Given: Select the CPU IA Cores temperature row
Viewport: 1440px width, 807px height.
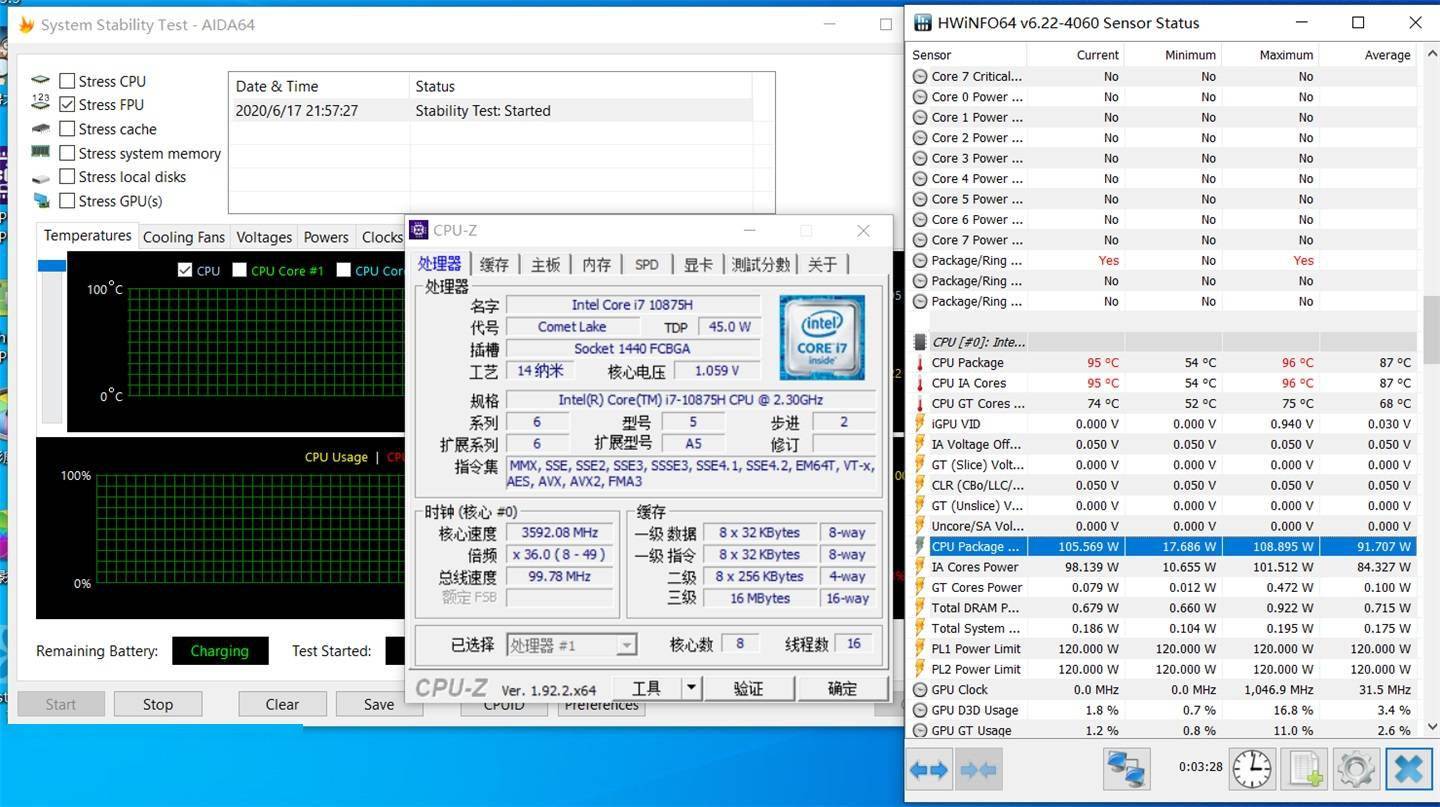Looking at the screenshot, I should (x=1162, y=383).
